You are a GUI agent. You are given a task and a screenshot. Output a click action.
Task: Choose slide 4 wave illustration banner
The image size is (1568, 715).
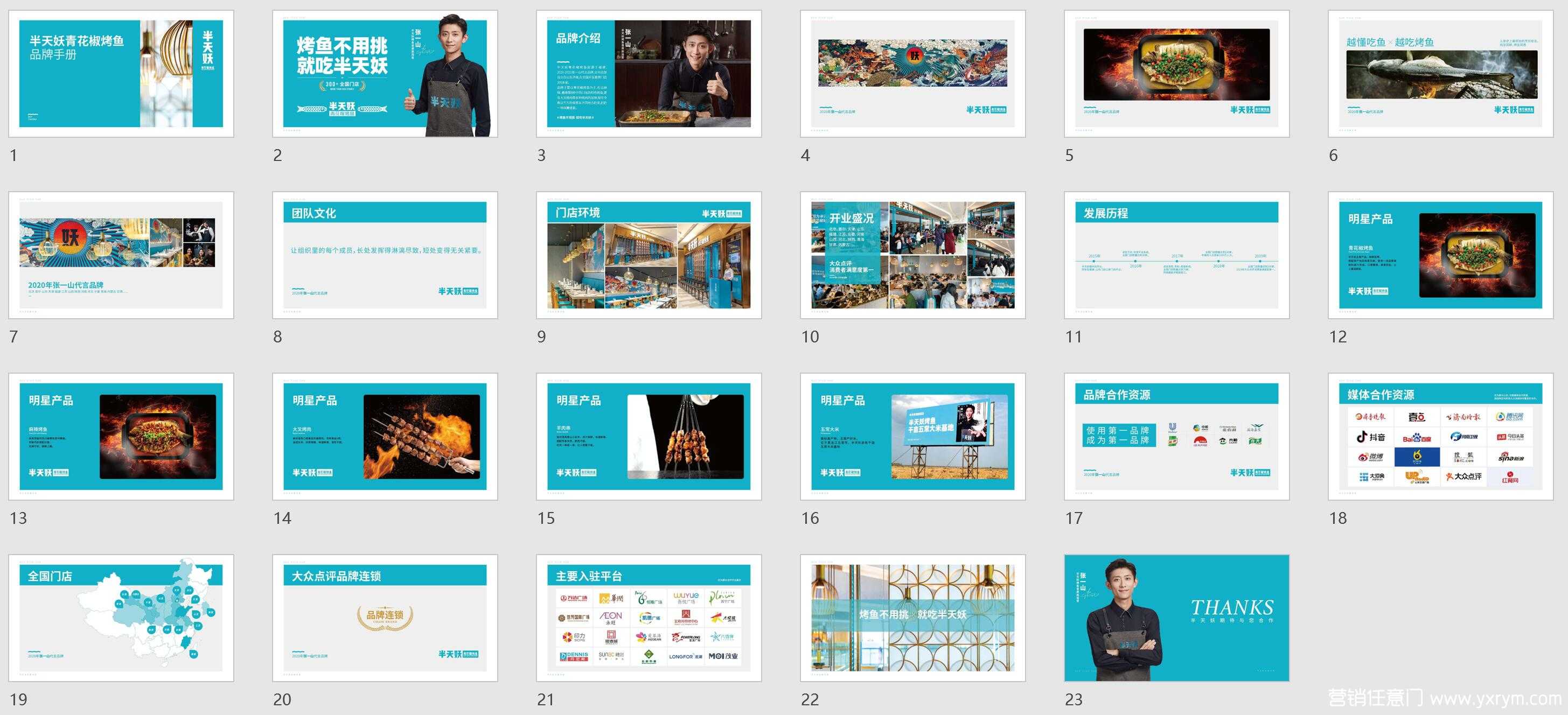pos(913,74)
